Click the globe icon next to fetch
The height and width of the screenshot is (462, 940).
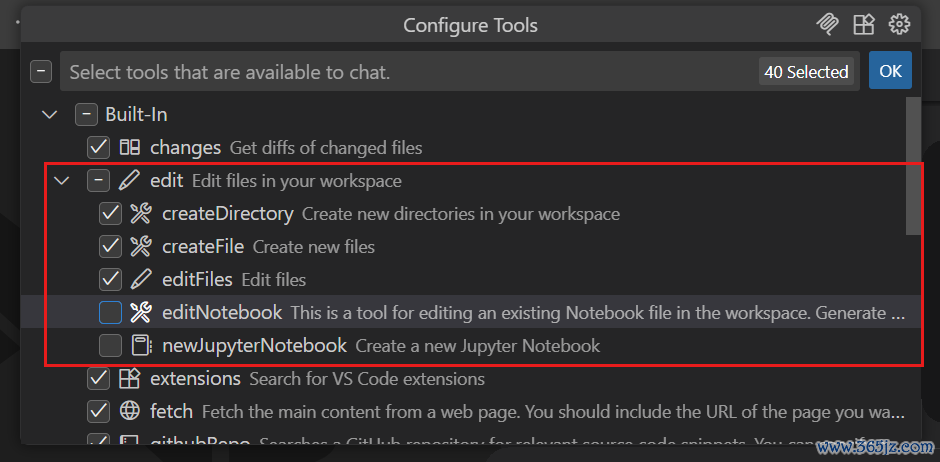(130, 412)
